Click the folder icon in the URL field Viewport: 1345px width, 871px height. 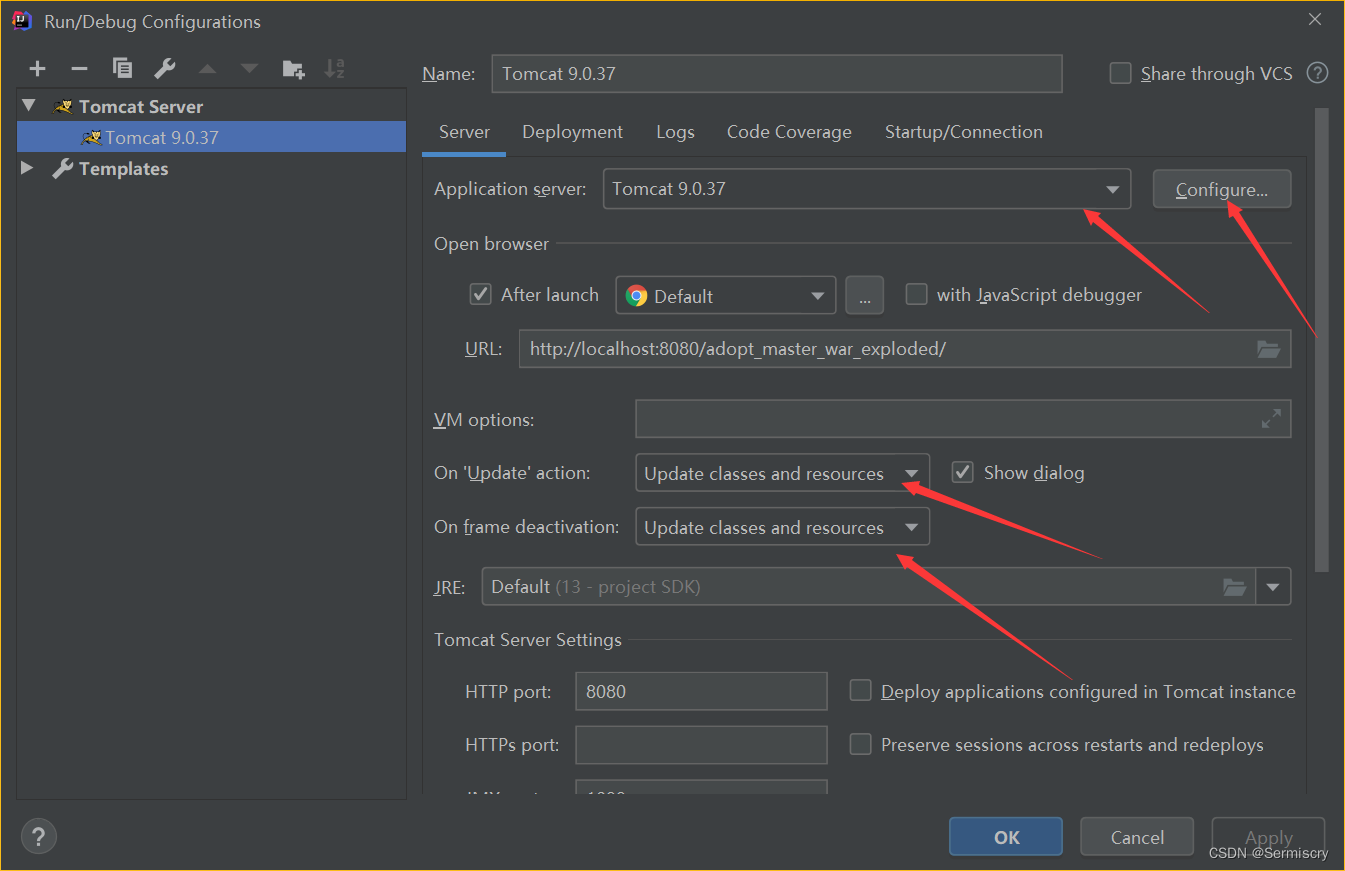tap(1268, 349)
